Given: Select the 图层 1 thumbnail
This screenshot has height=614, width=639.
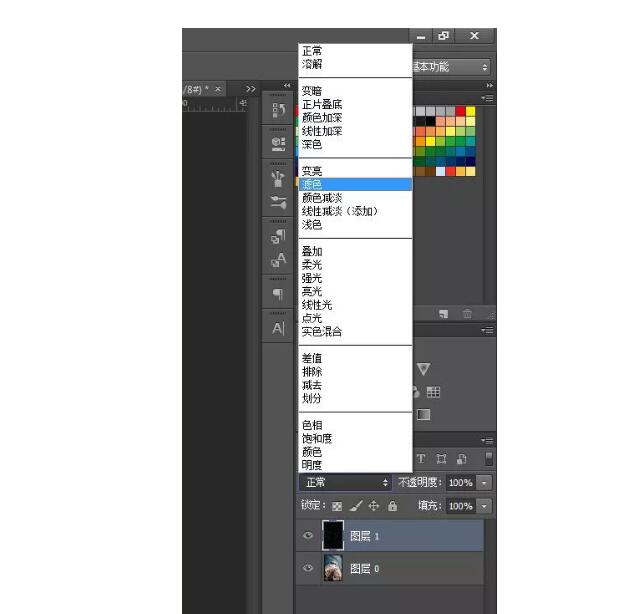Looking at the screenshot, I should (x=333, y=535).
